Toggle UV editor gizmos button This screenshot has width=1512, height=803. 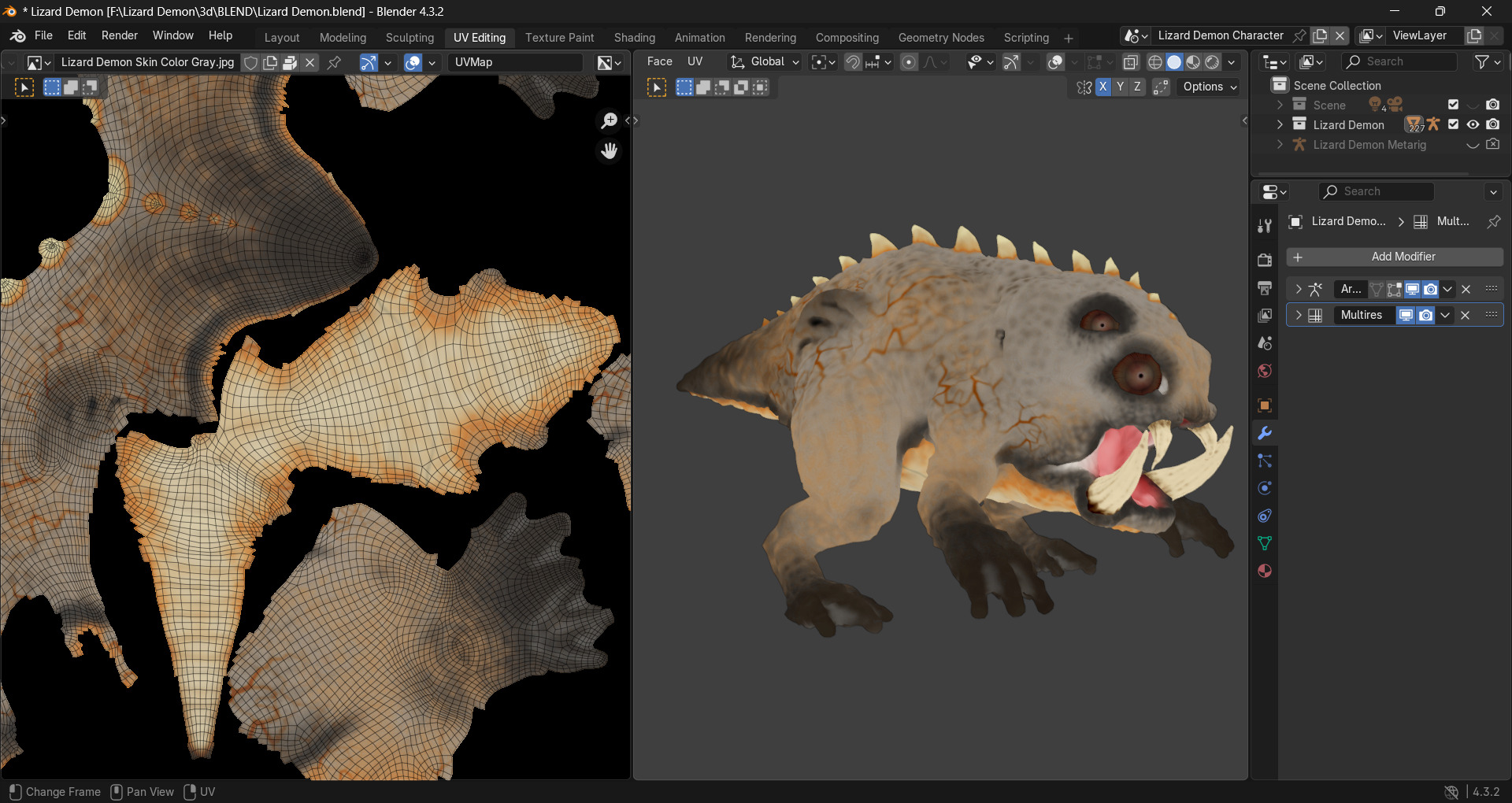tap(369, 62)
